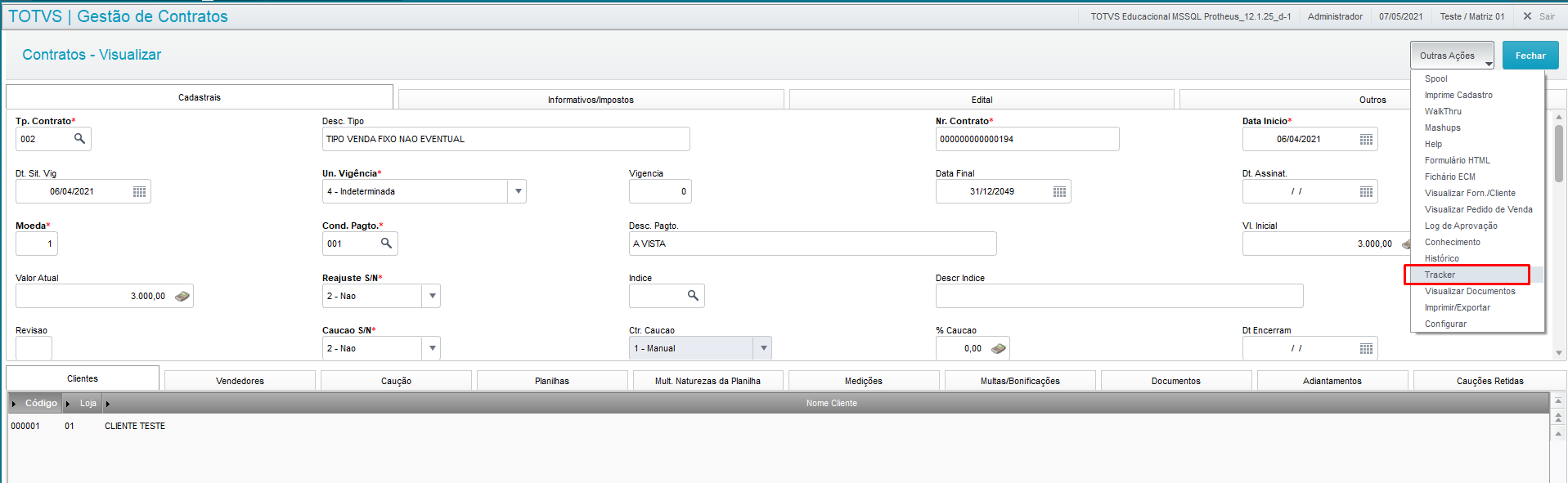Open calculator icon for Valor Atual
This screenshot has width=1568, height=483.
[x=182, y=296]
